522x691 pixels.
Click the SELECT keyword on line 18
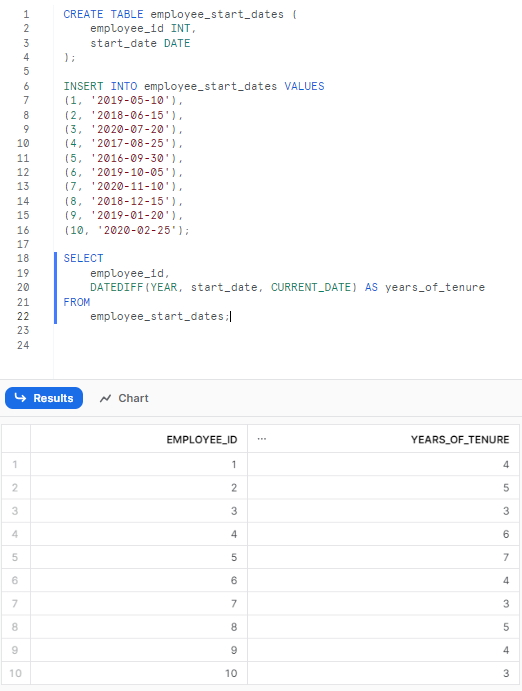click(83, 258)
